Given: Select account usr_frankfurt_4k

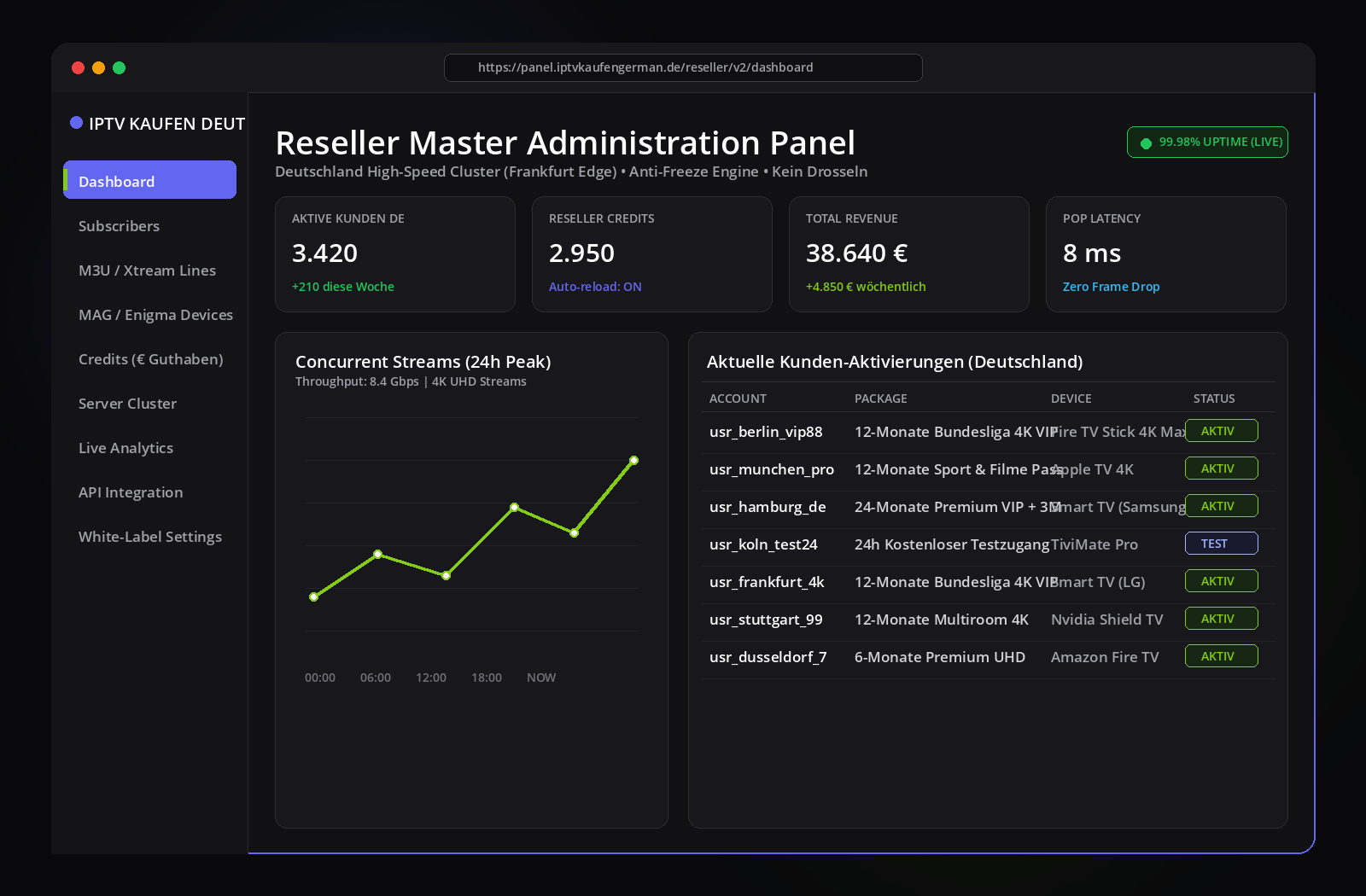Looking at the screenshot, I should point(767,582).
